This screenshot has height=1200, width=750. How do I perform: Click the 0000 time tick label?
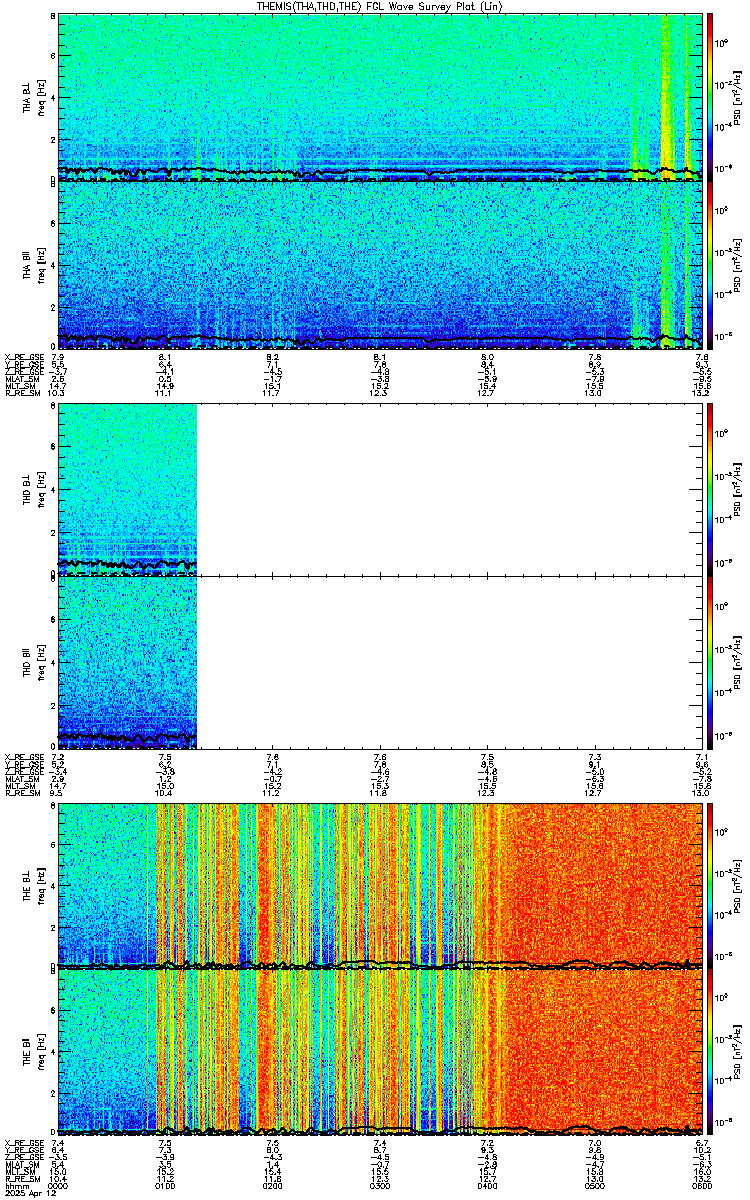59,1186
